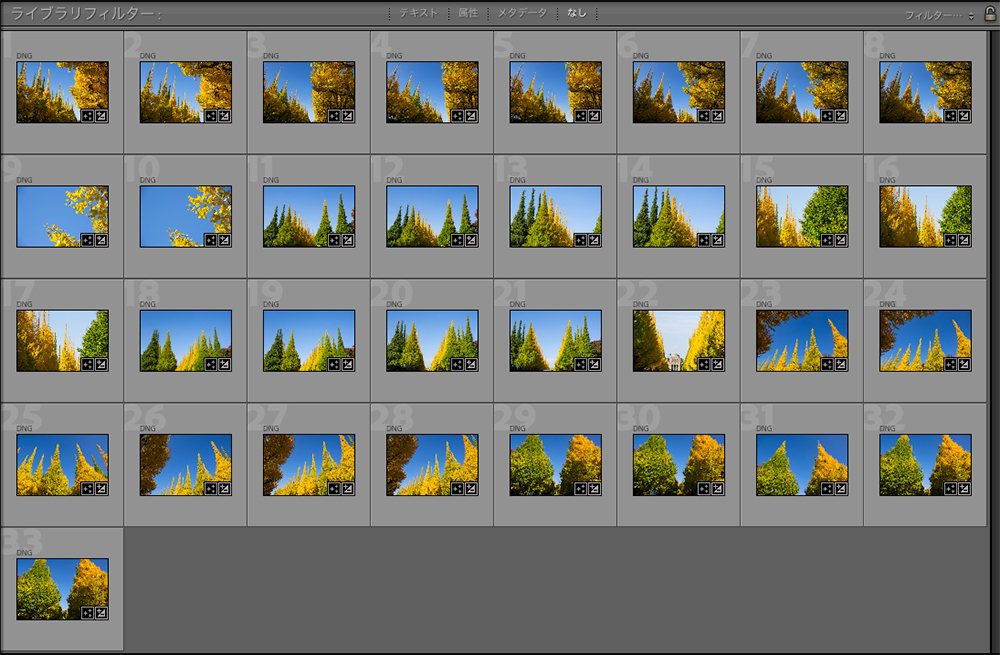Toggle the filter lock icon
The width and height of the screenshot is (1000, 655).
coord(988,14)
